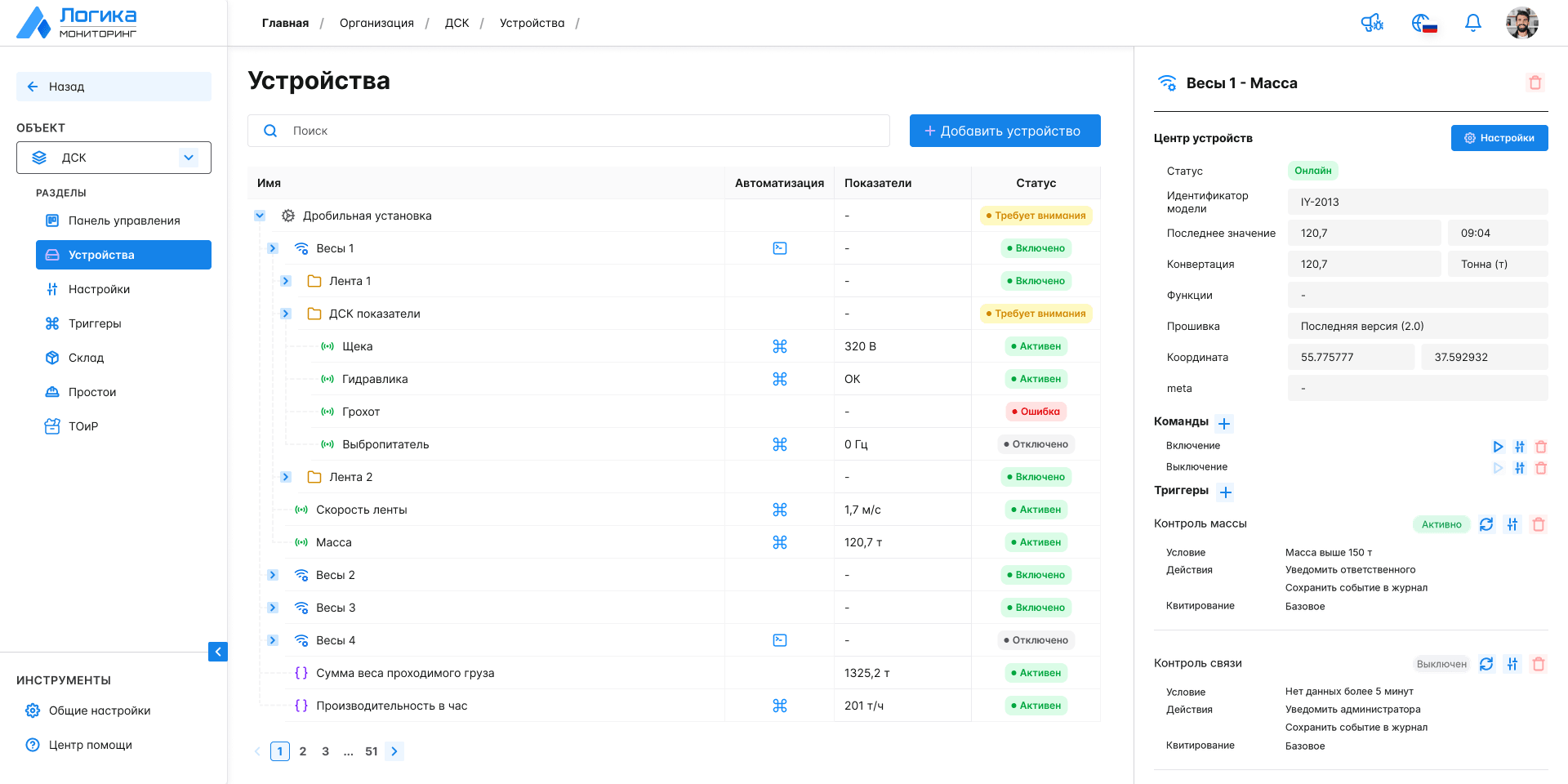Add a new trigger with plus icon
1568x784 pixels.
tap(1226, 492)
